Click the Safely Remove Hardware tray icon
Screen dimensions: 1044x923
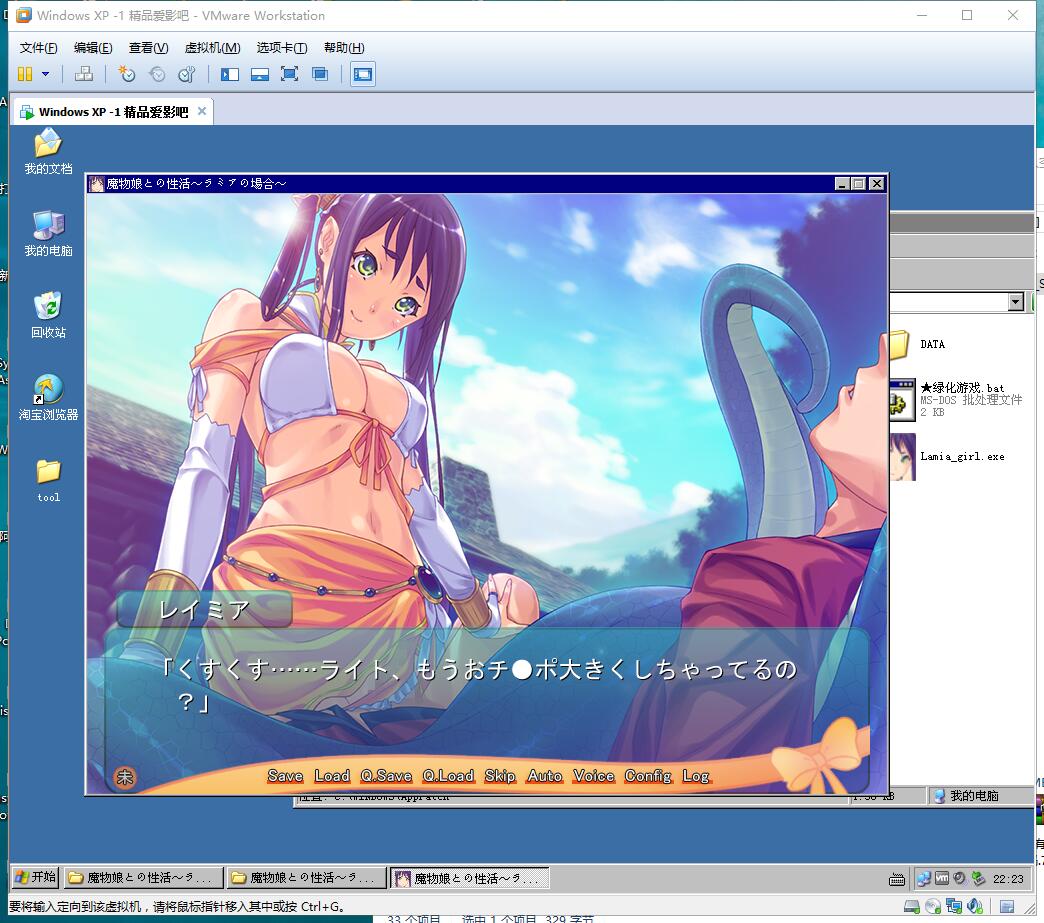[x=978, y=878]
